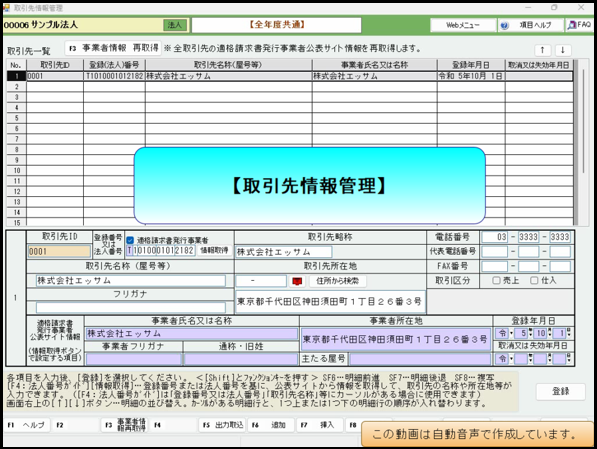Click first FAX番号 field
597x449 pixels.
(495, 266)
